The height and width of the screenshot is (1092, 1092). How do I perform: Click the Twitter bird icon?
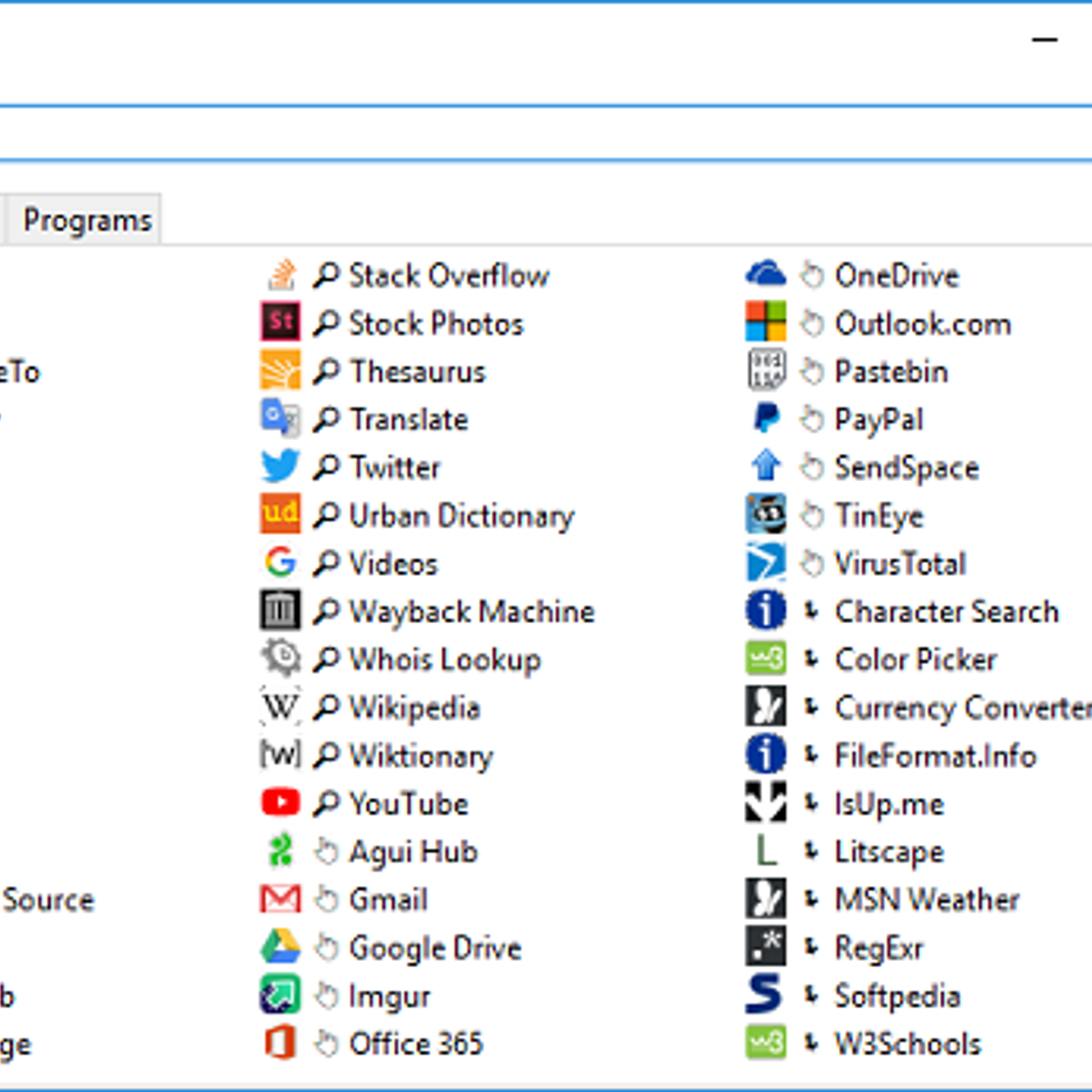(281, 466)
